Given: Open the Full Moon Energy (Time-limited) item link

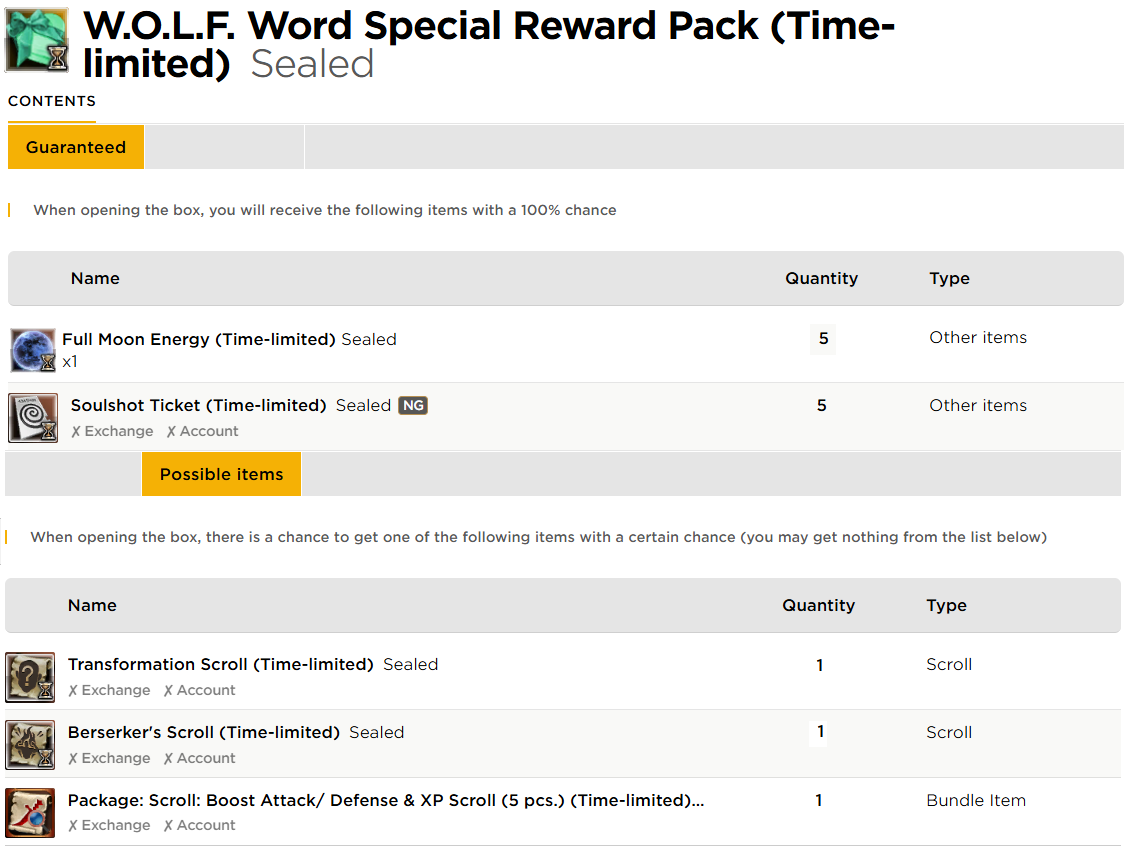Looking at the screenshot, I should click(199, 339).
